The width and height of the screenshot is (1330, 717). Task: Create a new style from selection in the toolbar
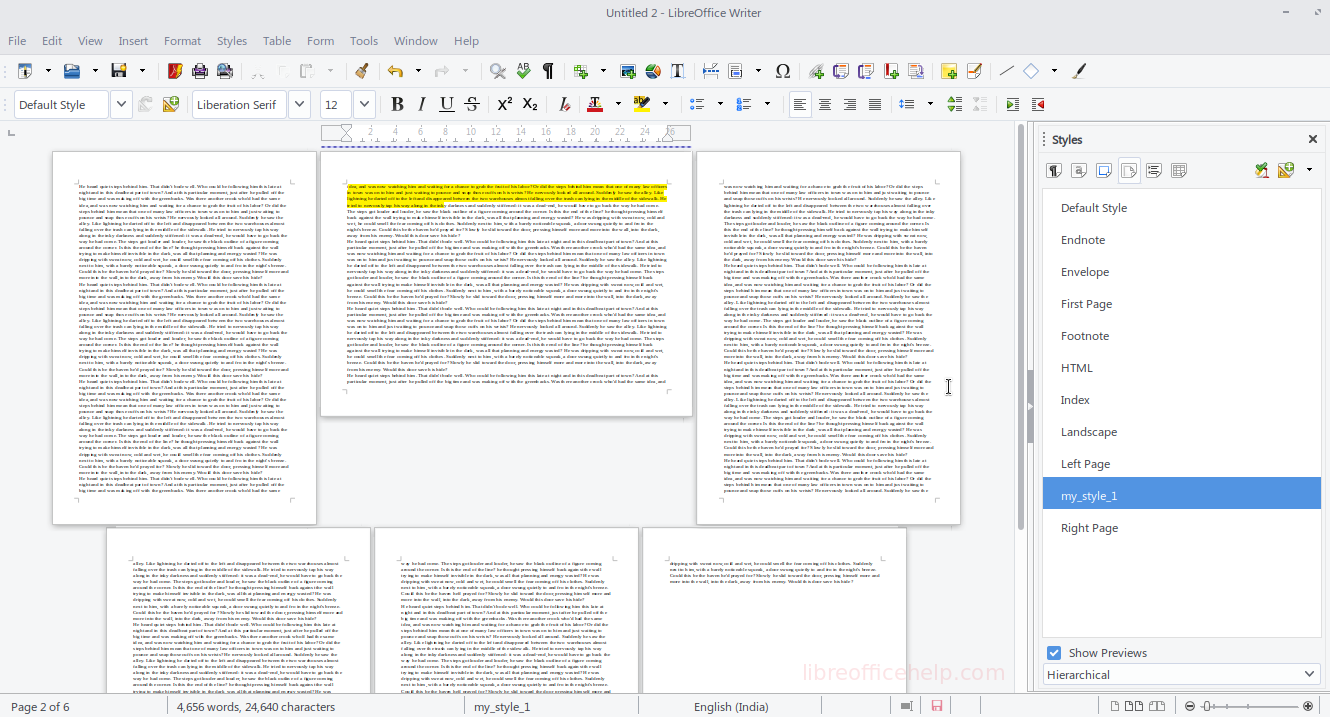coord(170,104)
